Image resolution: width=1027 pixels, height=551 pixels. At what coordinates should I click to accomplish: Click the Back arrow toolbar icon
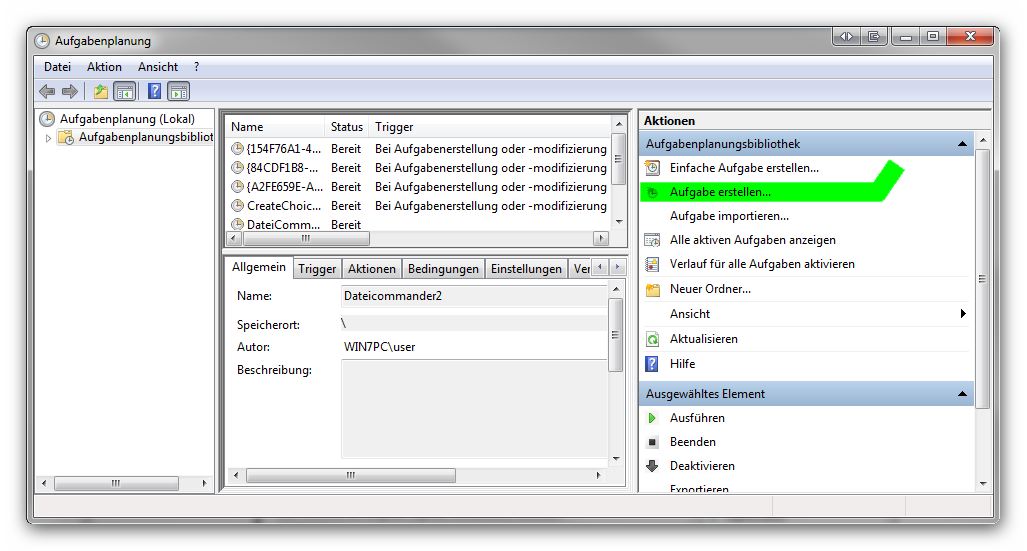[x=47, y=92]
